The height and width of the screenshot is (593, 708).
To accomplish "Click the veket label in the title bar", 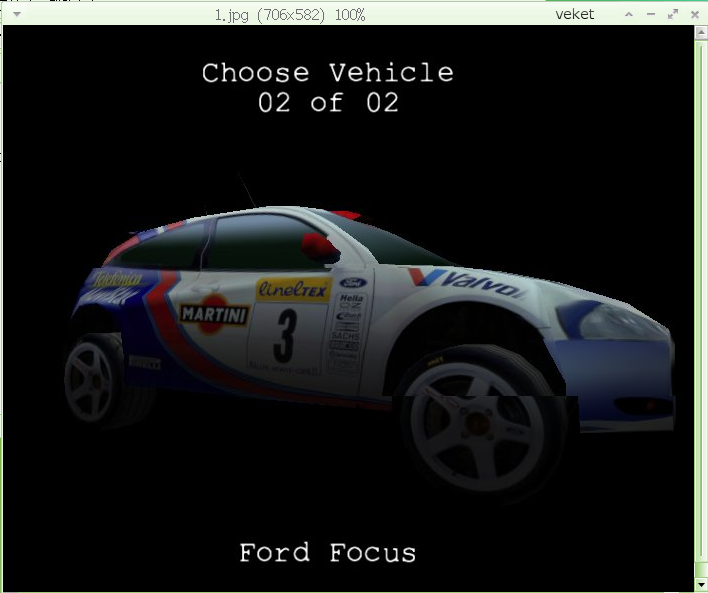I will pyautogui.click(x=575, y=14).
